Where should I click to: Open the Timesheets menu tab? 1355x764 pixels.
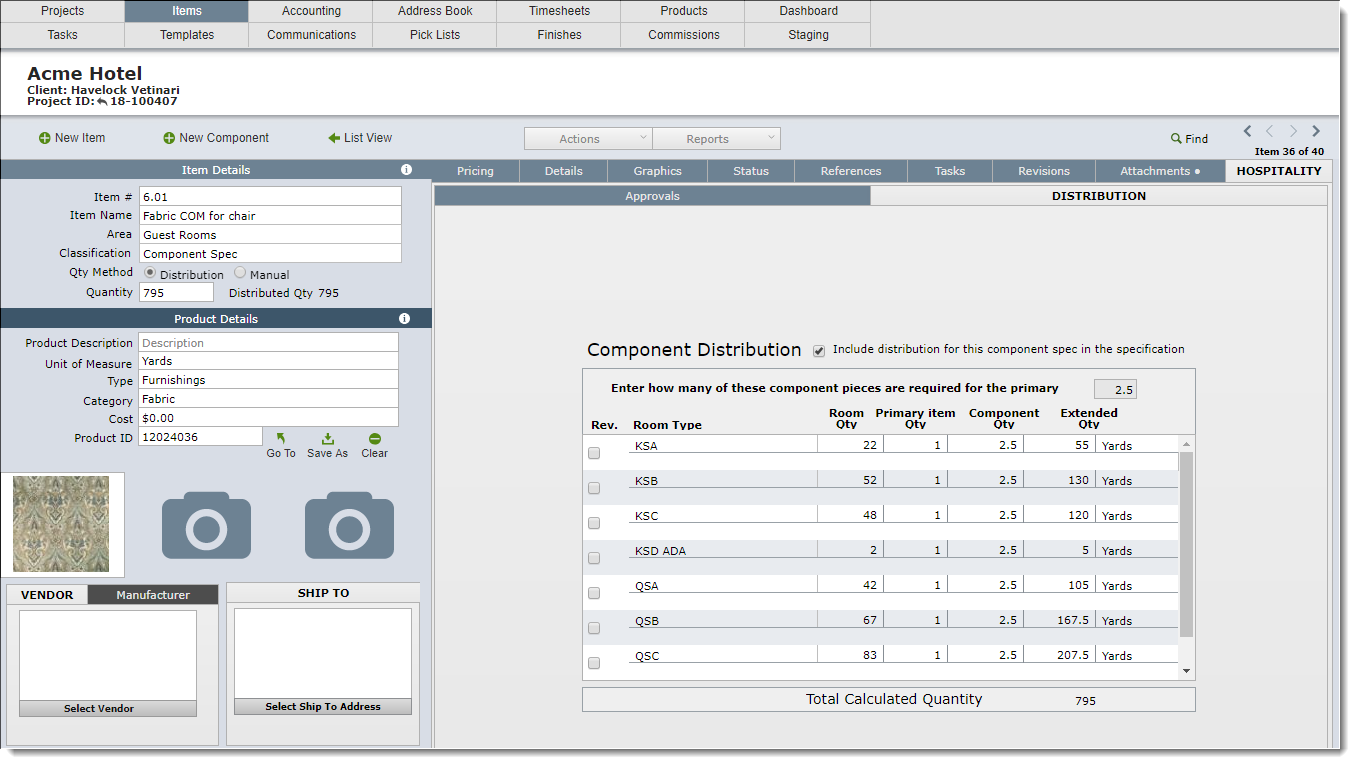point(559,11)
